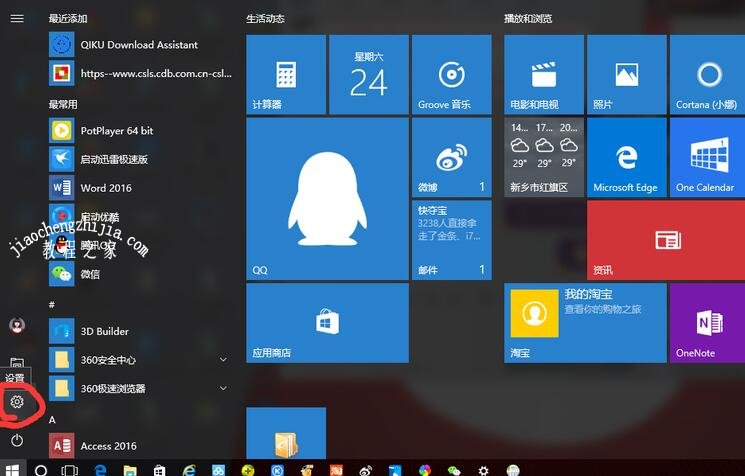Open the calendar tile showing 24
The height and width of the screenshot is (476, 745).
tap(369, 75)
